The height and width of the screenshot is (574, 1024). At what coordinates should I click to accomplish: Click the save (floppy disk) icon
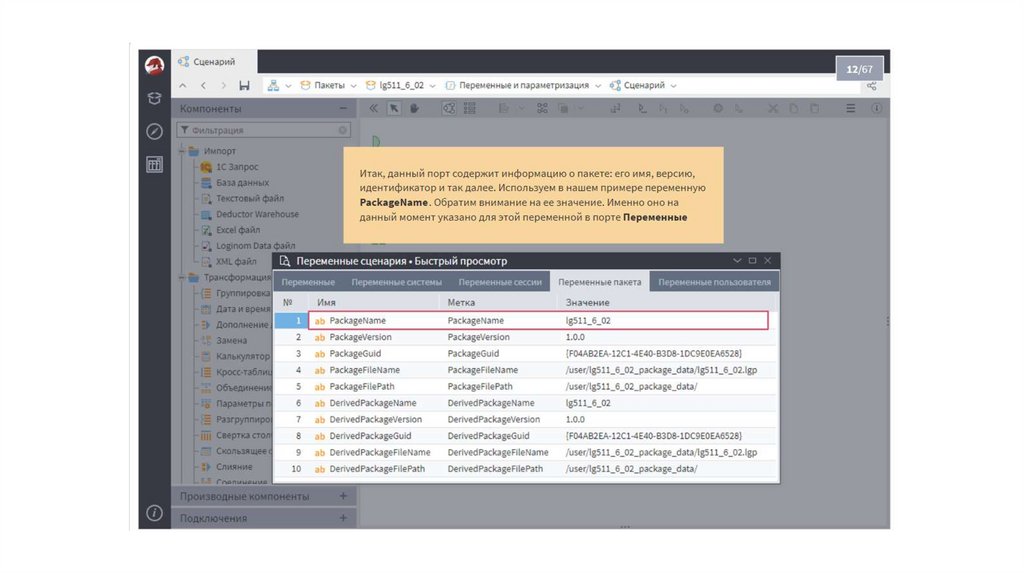tap(245, 86)
